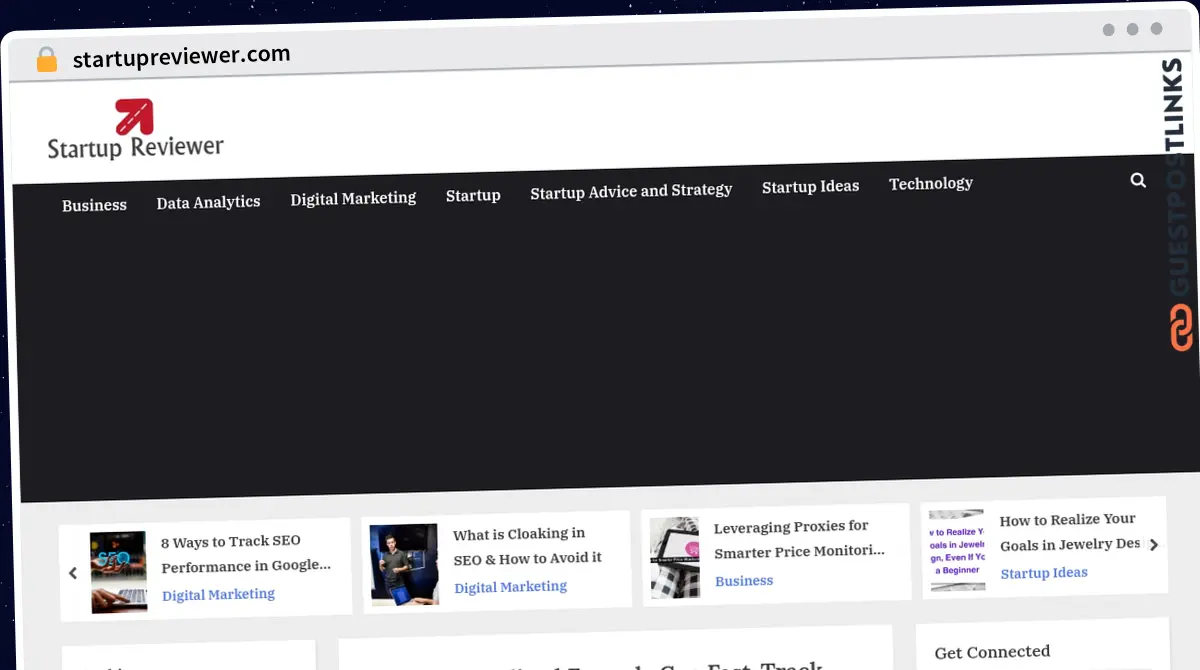Click the startupreviewer.com address bar

coord(181,57)
